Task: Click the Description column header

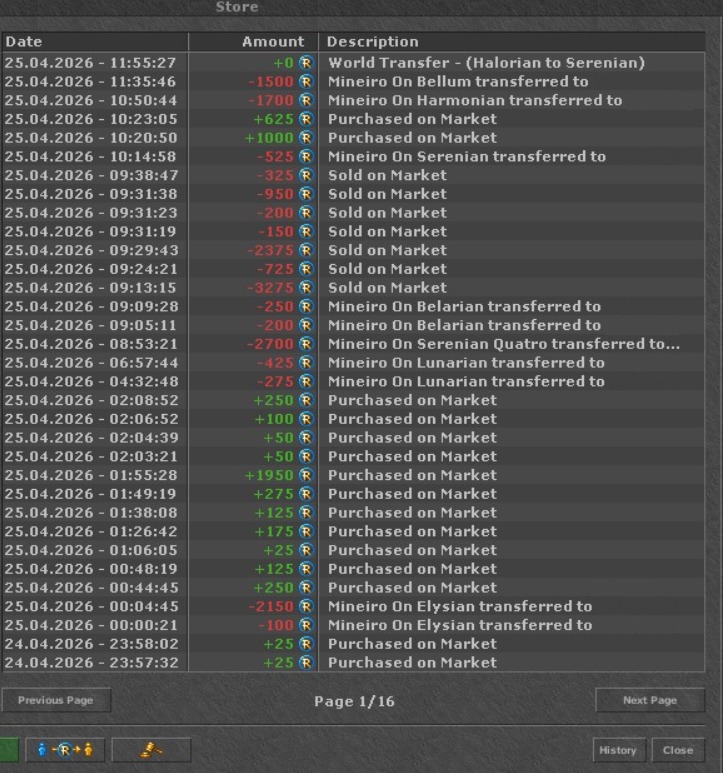Action: click(512, 42)
